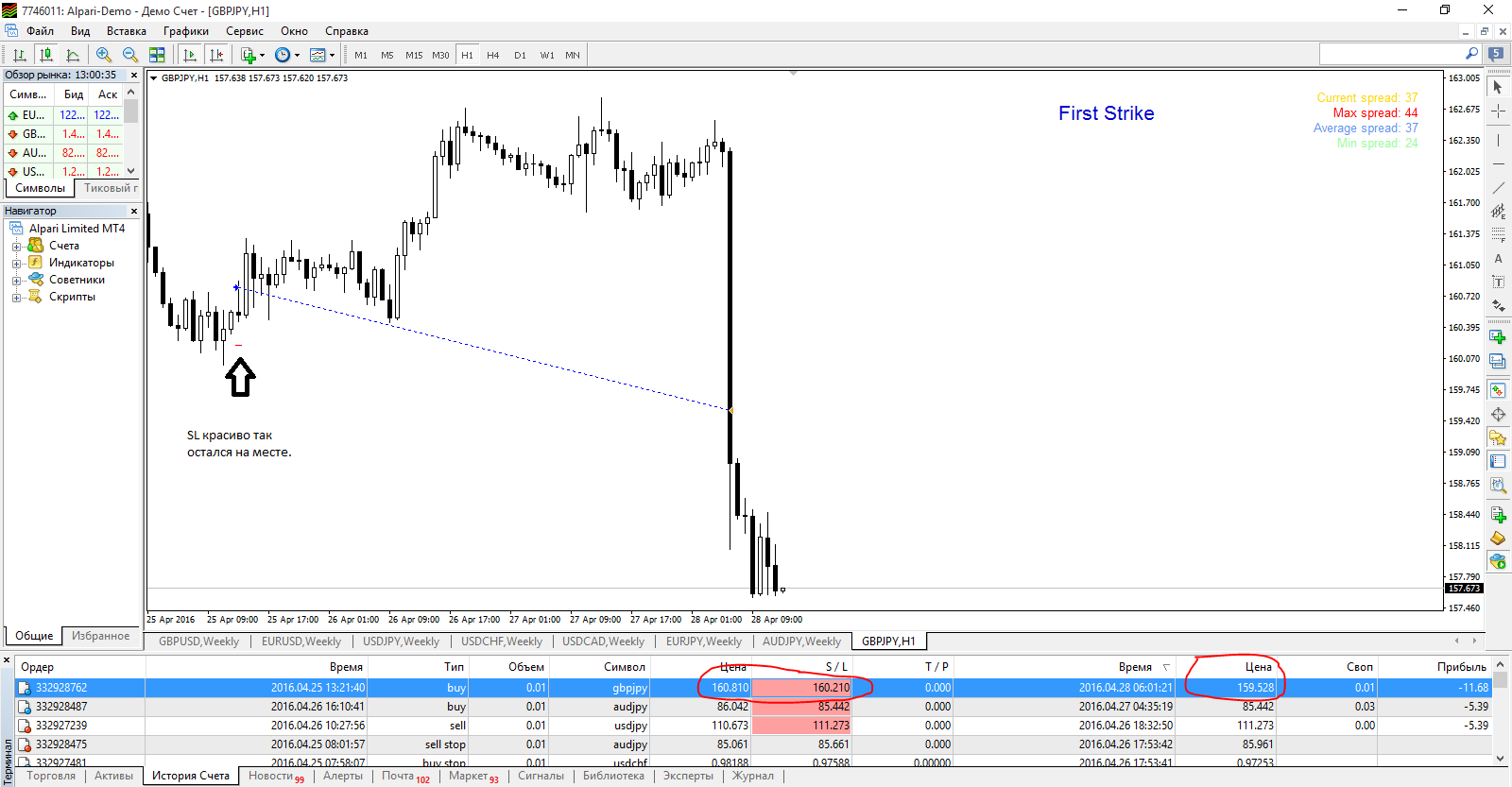Open Strategy Tester icon

tap(1498, 485)
